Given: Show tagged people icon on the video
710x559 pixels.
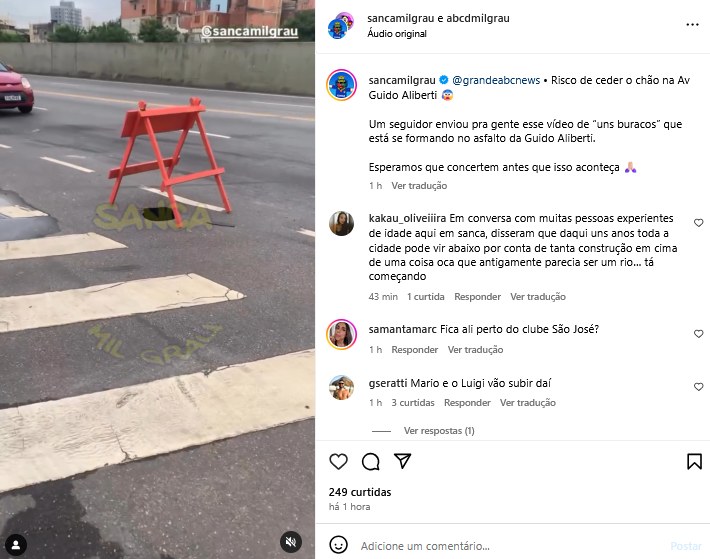Looking at the screenshot, I should pyautogui.click(x=16, y=544).
